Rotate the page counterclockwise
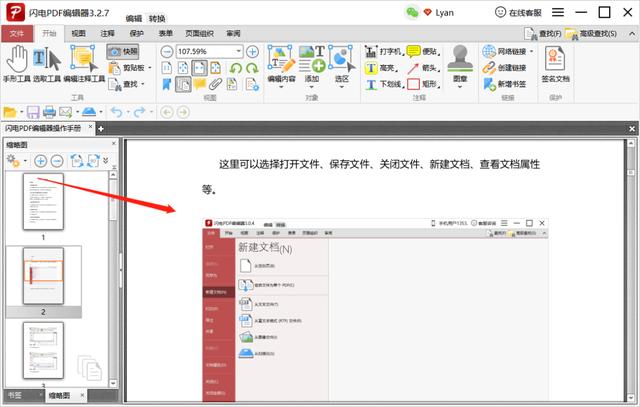The image size is (640, 407). [x=236, y=68]
